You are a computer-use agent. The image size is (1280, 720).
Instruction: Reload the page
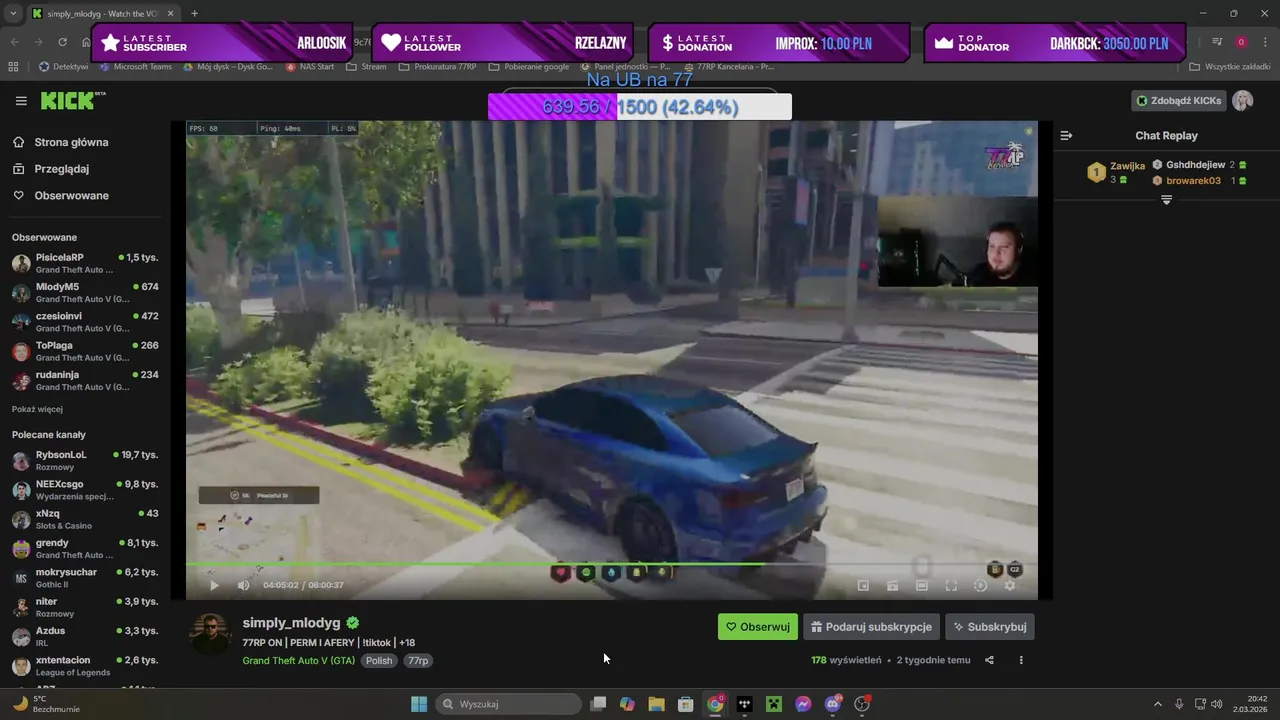[x=62, y=42]
